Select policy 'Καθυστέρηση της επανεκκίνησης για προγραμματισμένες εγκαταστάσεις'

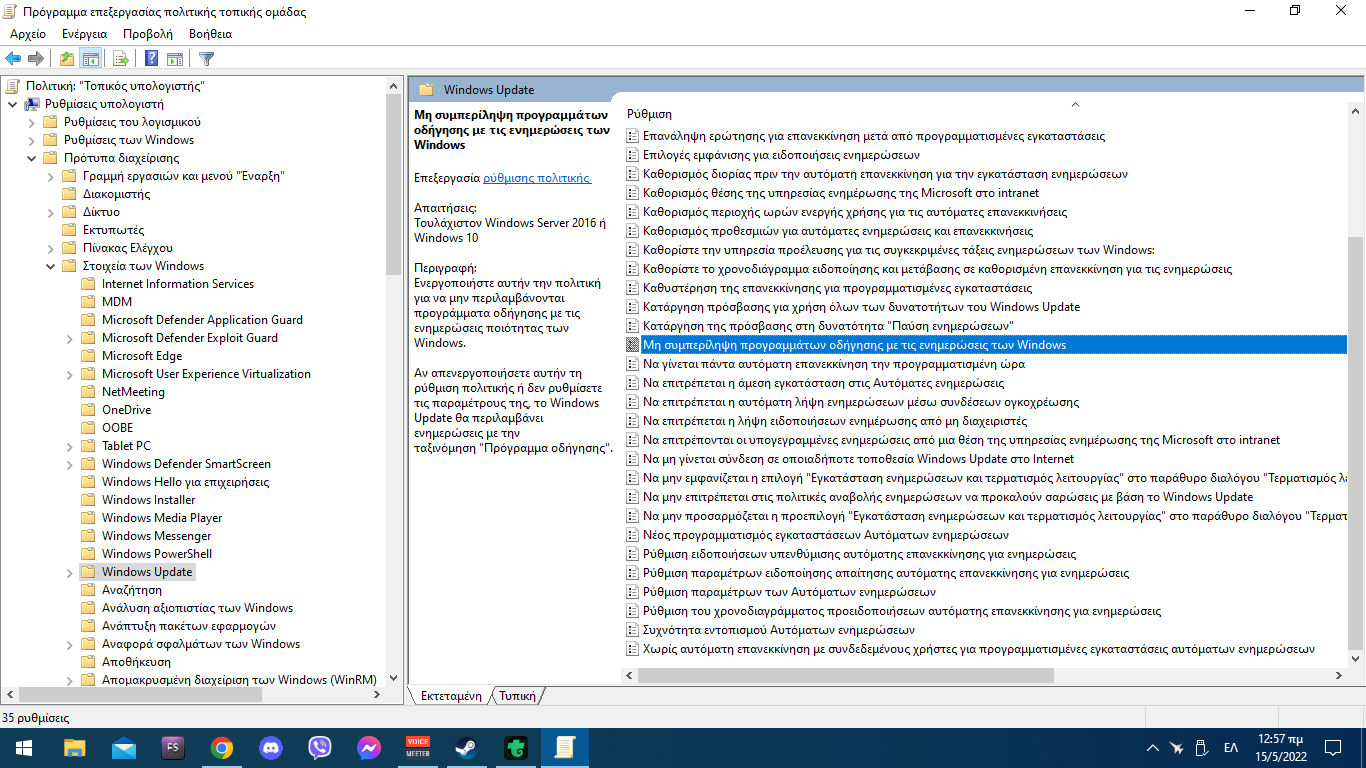tap(837, 288)
